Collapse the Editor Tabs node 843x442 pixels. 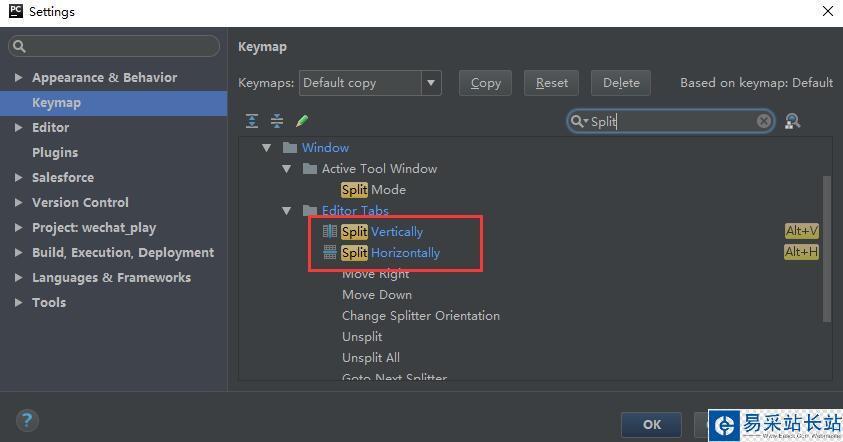point(287,210)
